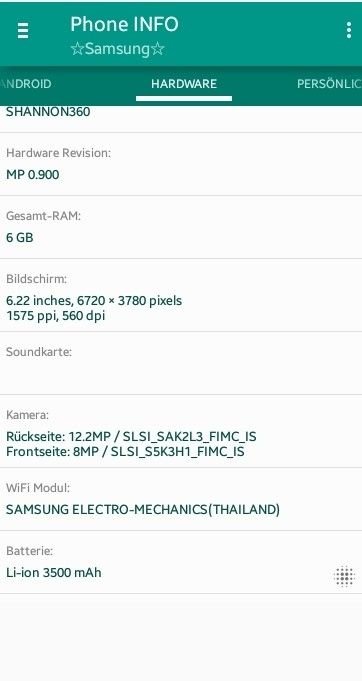Open the three-dot overflow menu
Screen dimensions: 362x681
(x=349, y=30)
